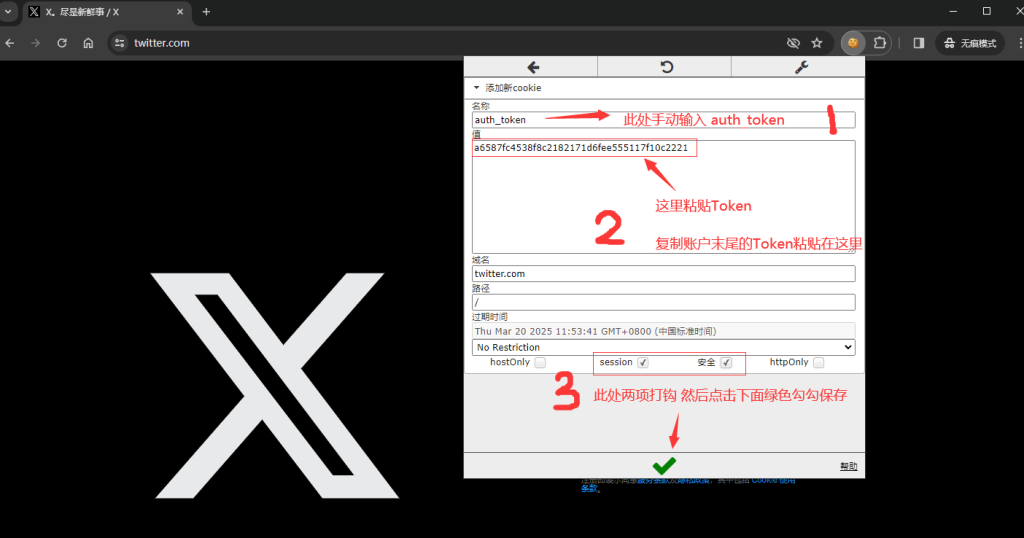Go to the browser home page
Viewport: 1024px width, 538px height.
(x=88, y=43)
